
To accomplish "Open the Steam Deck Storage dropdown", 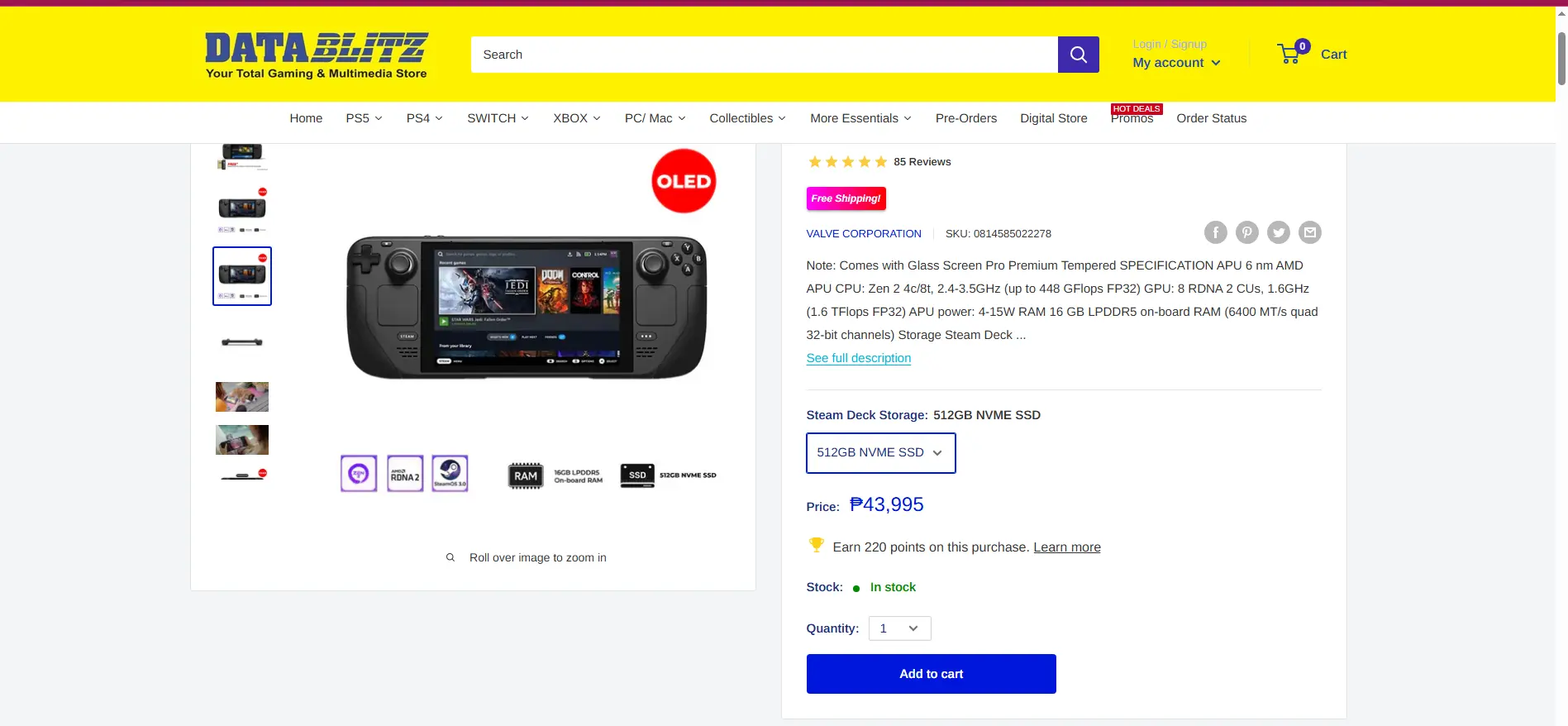I will (x=880, y=453).
